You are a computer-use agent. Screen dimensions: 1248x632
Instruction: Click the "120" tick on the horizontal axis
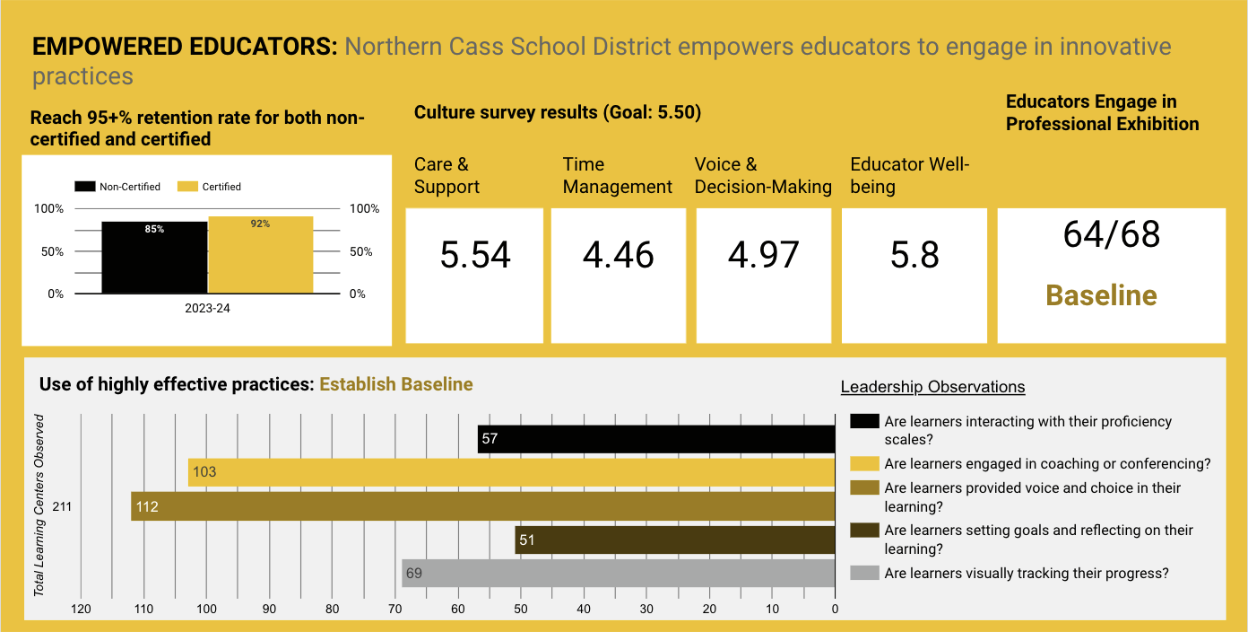(81, 609)
